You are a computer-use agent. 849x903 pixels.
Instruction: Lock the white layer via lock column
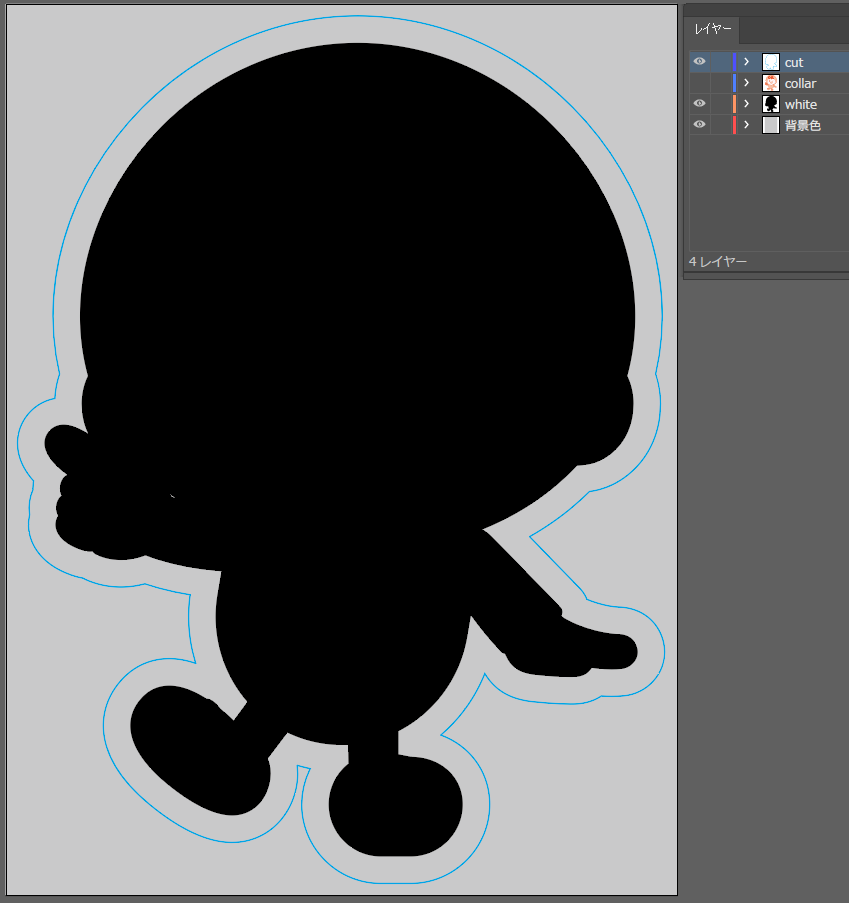(x=720, y=104)
